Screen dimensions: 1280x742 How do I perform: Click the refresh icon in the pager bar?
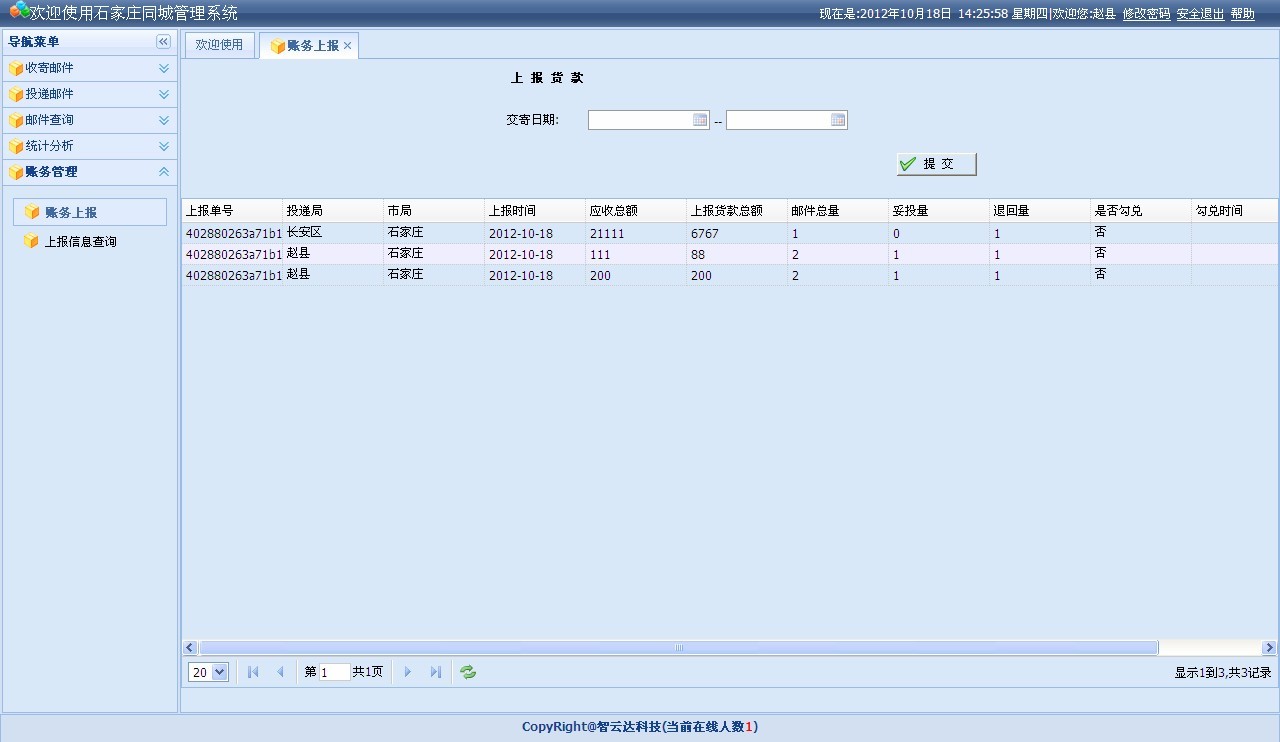point(467,671)
